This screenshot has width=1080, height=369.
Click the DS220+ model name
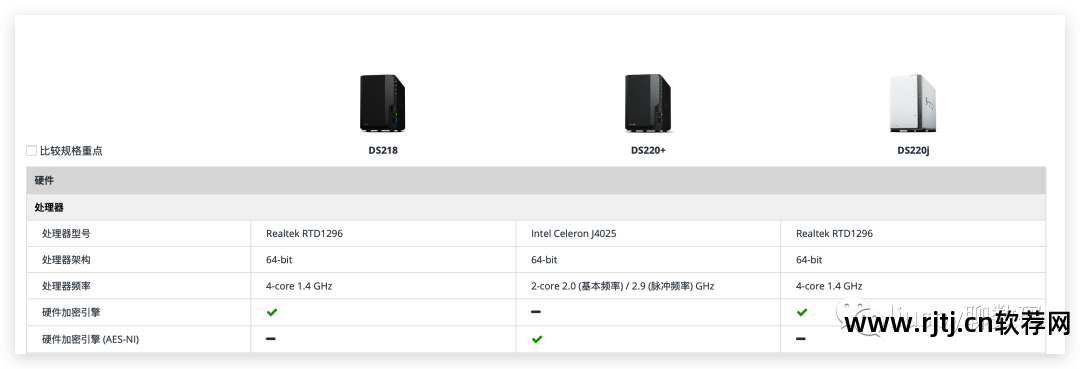pos(648,151)
